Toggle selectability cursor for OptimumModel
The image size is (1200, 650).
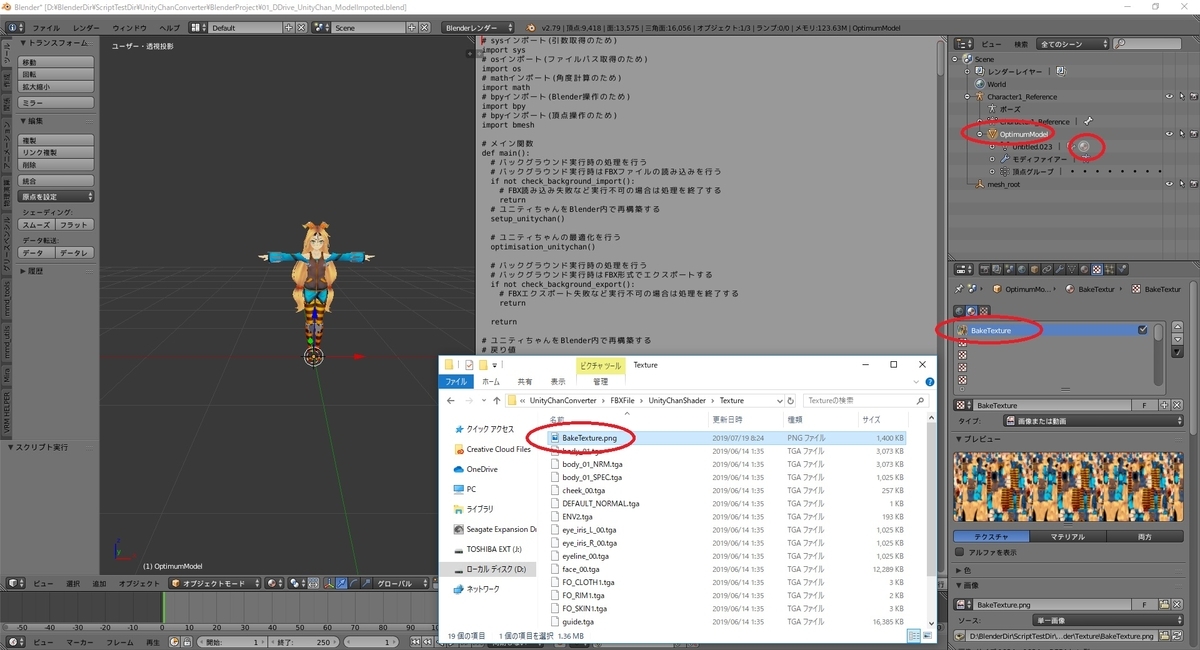pos(1182,134)
